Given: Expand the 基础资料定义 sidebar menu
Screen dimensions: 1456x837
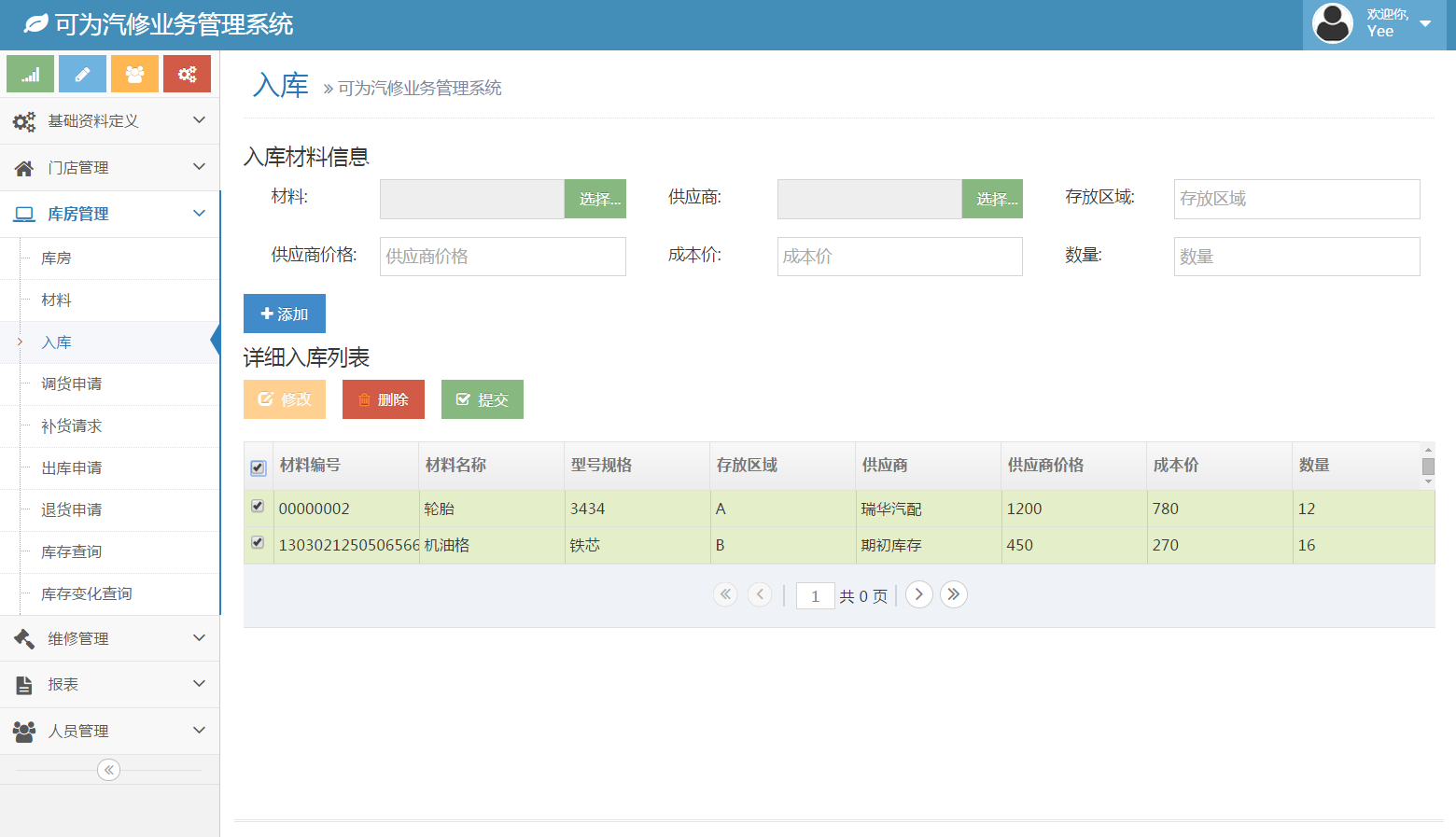Looking at the screenshot, I should [x=110, y=121].
